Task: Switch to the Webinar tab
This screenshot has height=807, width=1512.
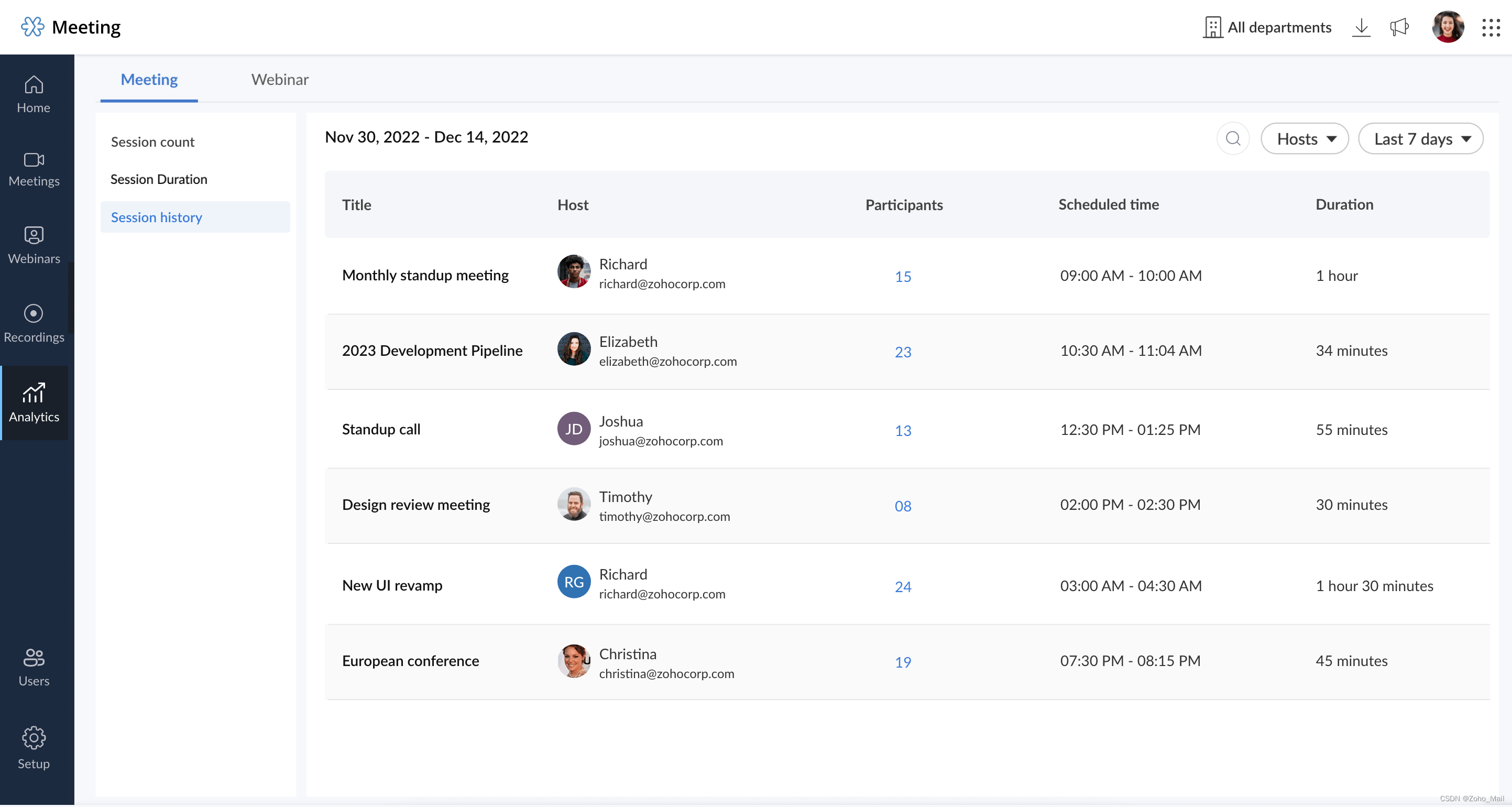Action: click(x=279, y=79)
